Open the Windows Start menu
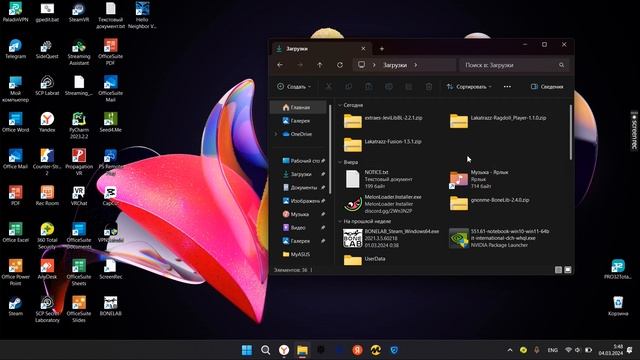 click(x=247, y=350)
